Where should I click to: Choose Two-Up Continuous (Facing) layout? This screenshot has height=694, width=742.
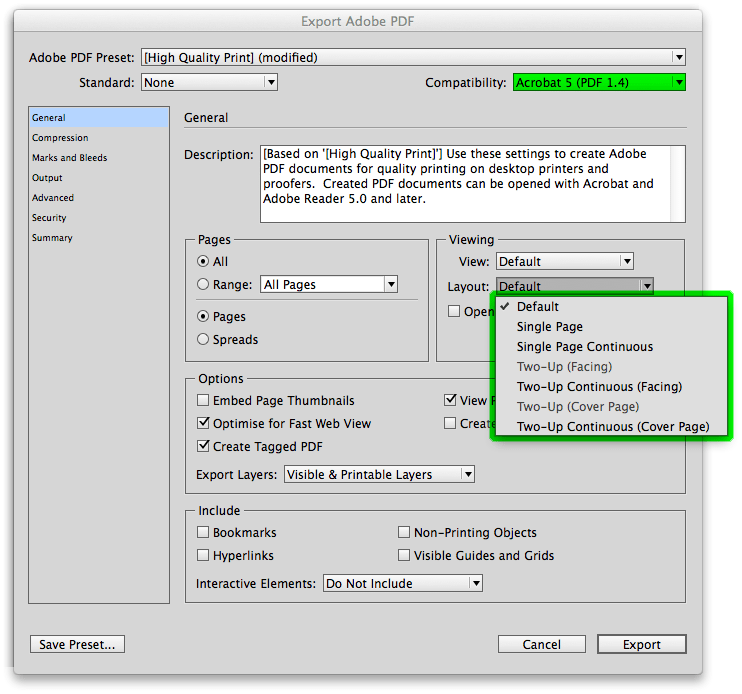tap(611, 387)
